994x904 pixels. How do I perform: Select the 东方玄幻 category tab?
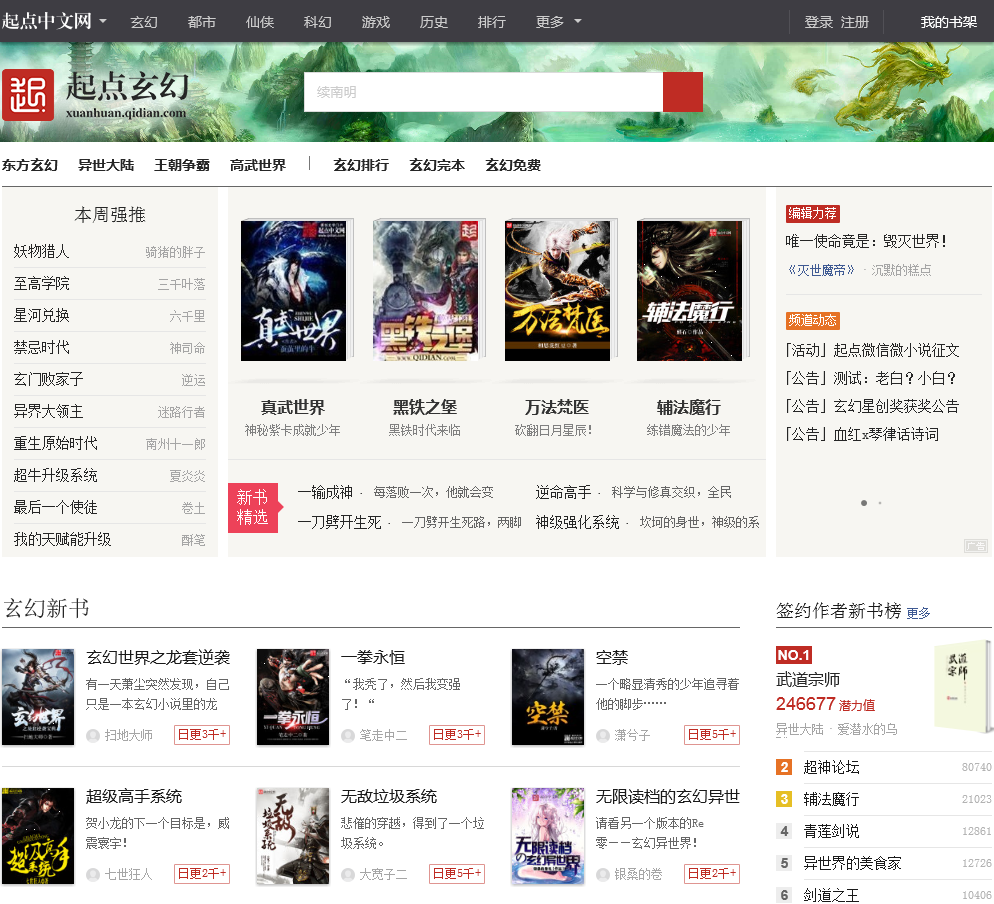tap(30, 165)
